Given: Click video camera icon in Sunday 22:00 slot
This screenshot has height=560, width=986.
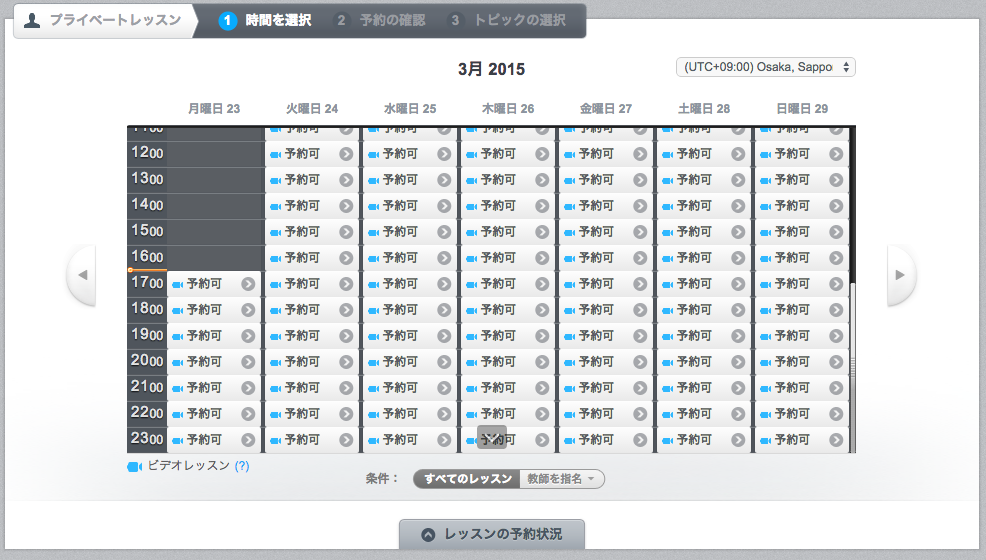Looking at the screenshot, I should point(765,415).
